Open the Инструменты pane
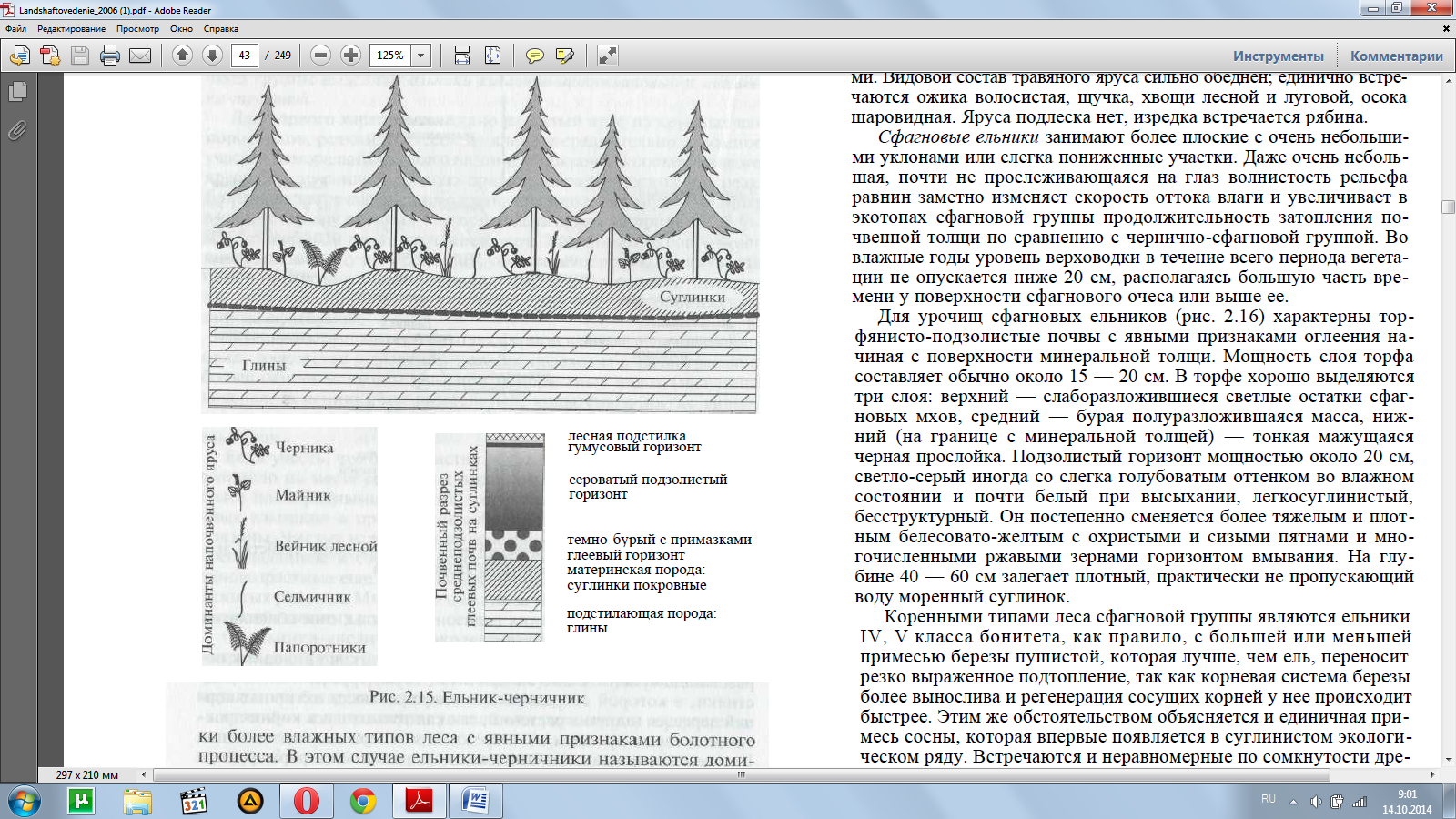Viewport: 1456px width, 819px height. 1279,56
